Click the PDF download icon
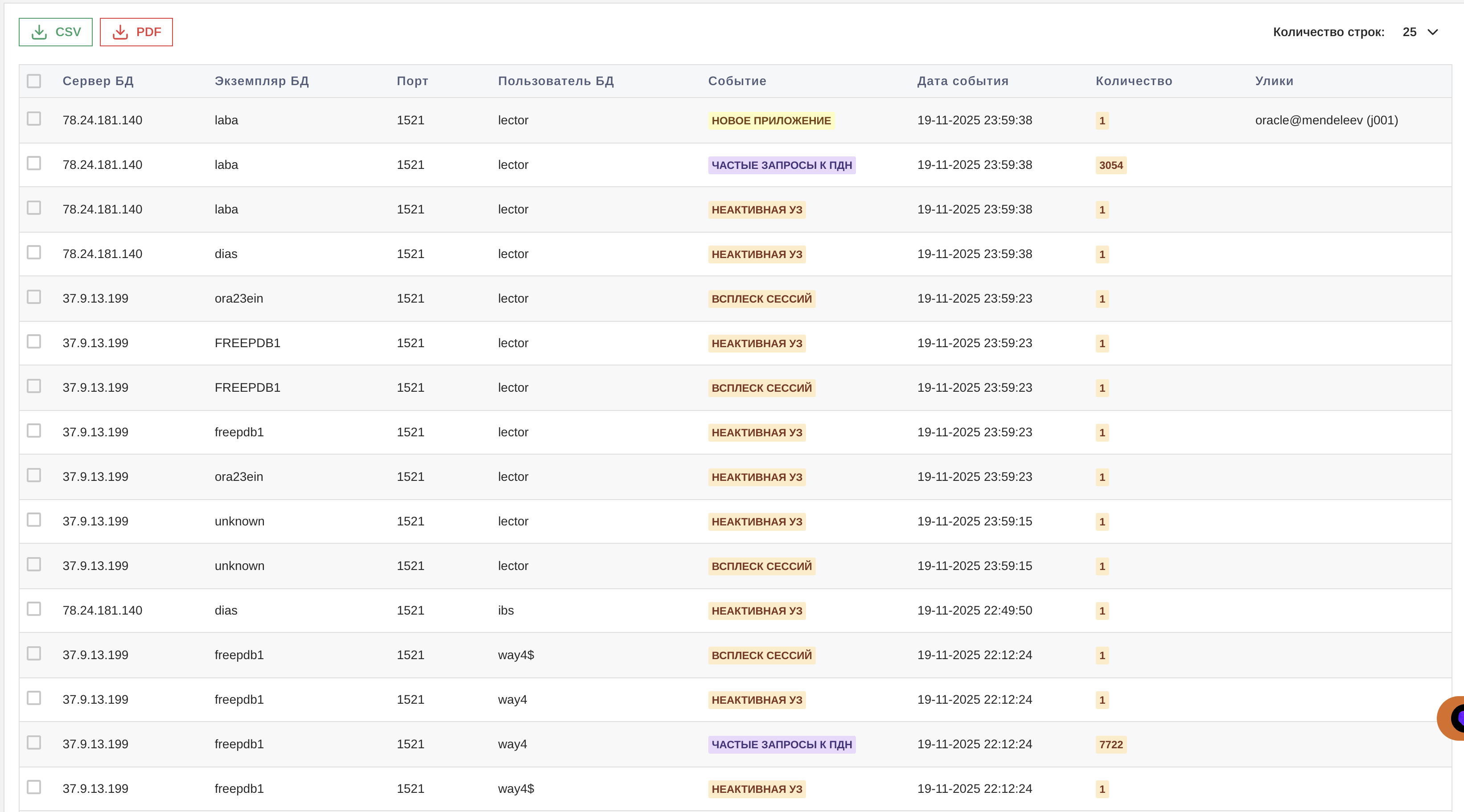1464x812 pixels. [120, 32]
